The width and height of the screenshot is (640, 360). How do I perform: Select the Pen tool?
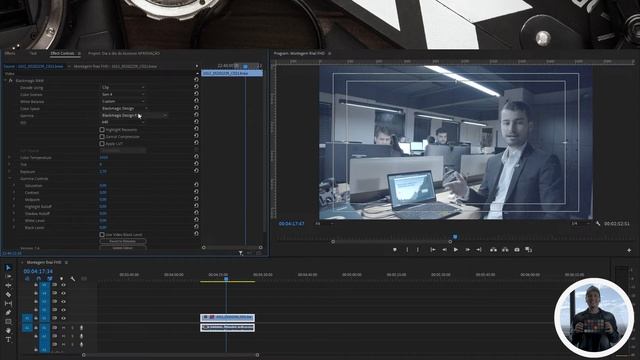coord(8,312)
